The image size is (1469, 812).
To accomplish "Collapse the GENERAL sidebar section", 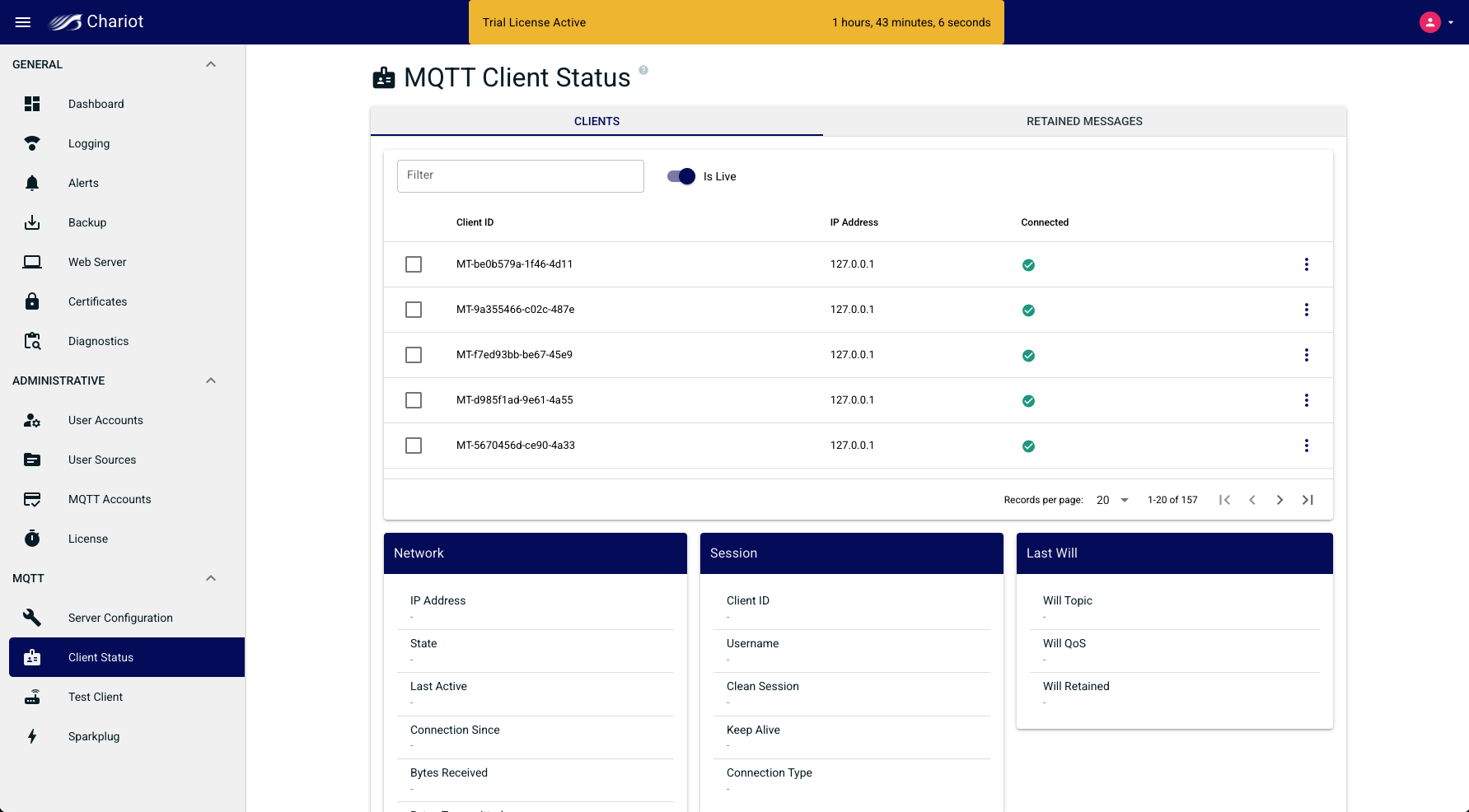I will click(x=211, y=64).
